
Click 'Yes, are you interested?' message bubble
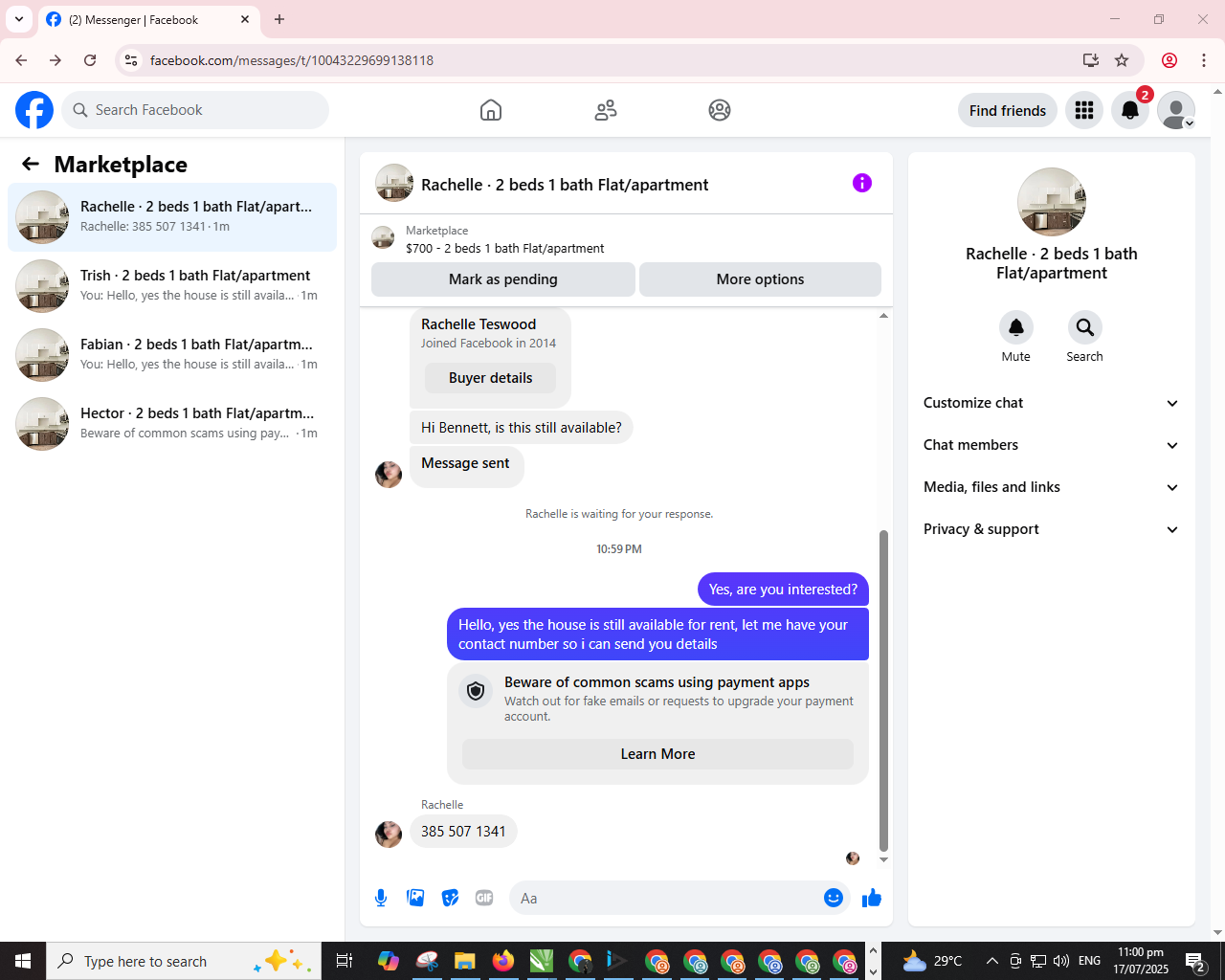[x=783, y=590]
